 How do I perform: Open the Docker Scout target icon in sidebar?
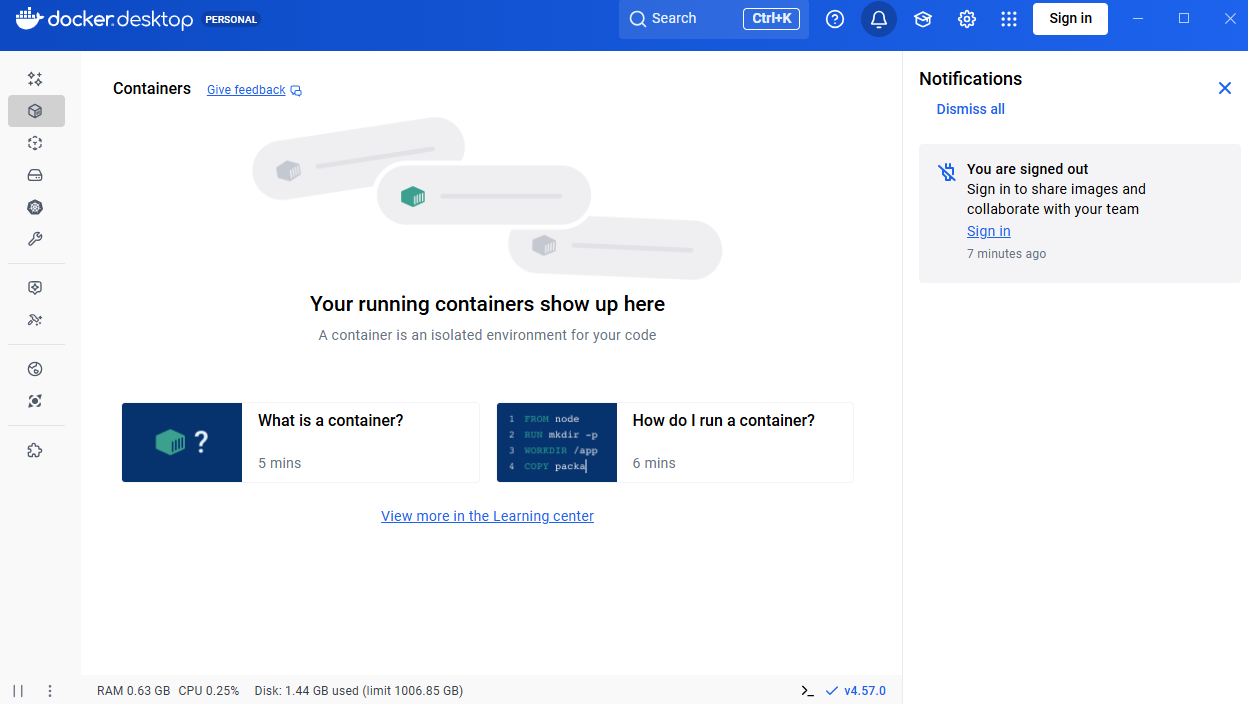(x=35, y=401)
